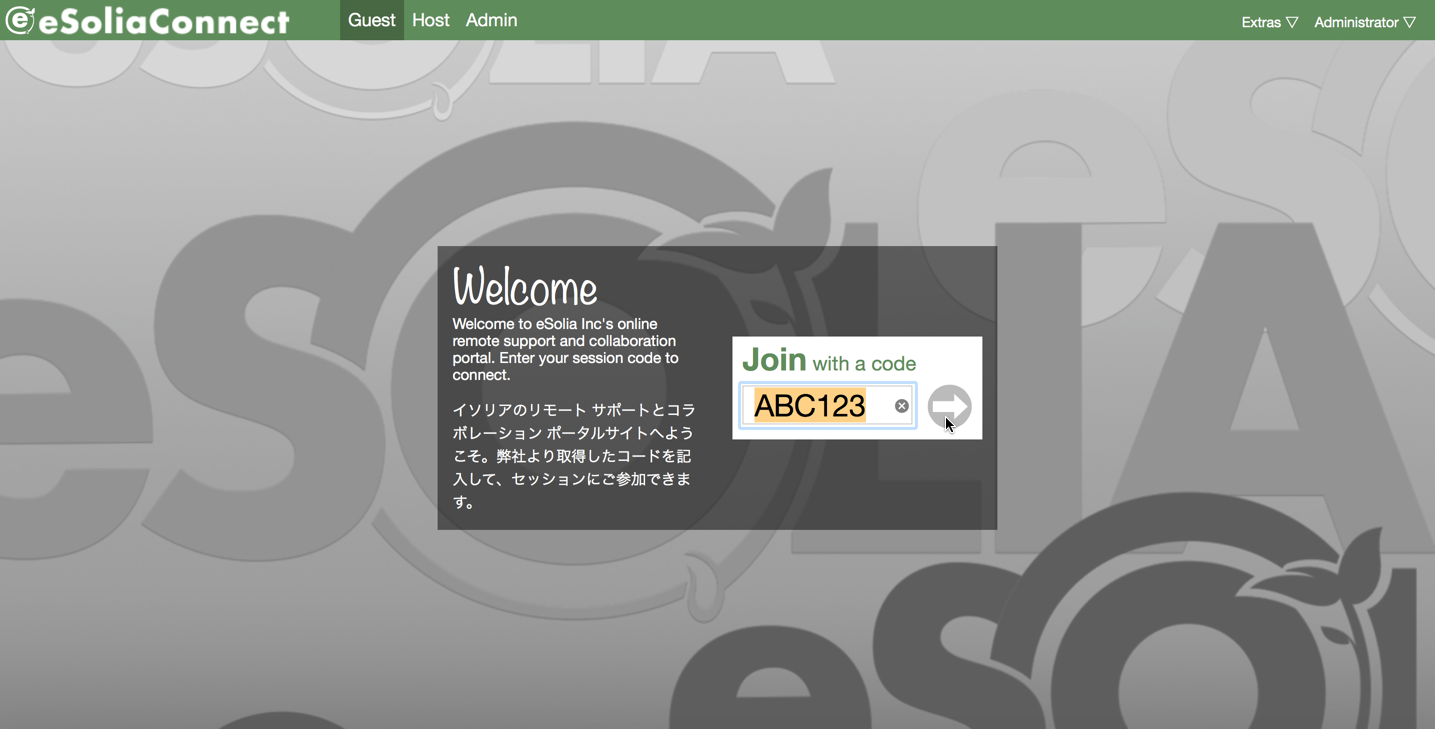Click the 'with a code' label

pyautogui.click(x=864, y=363)
